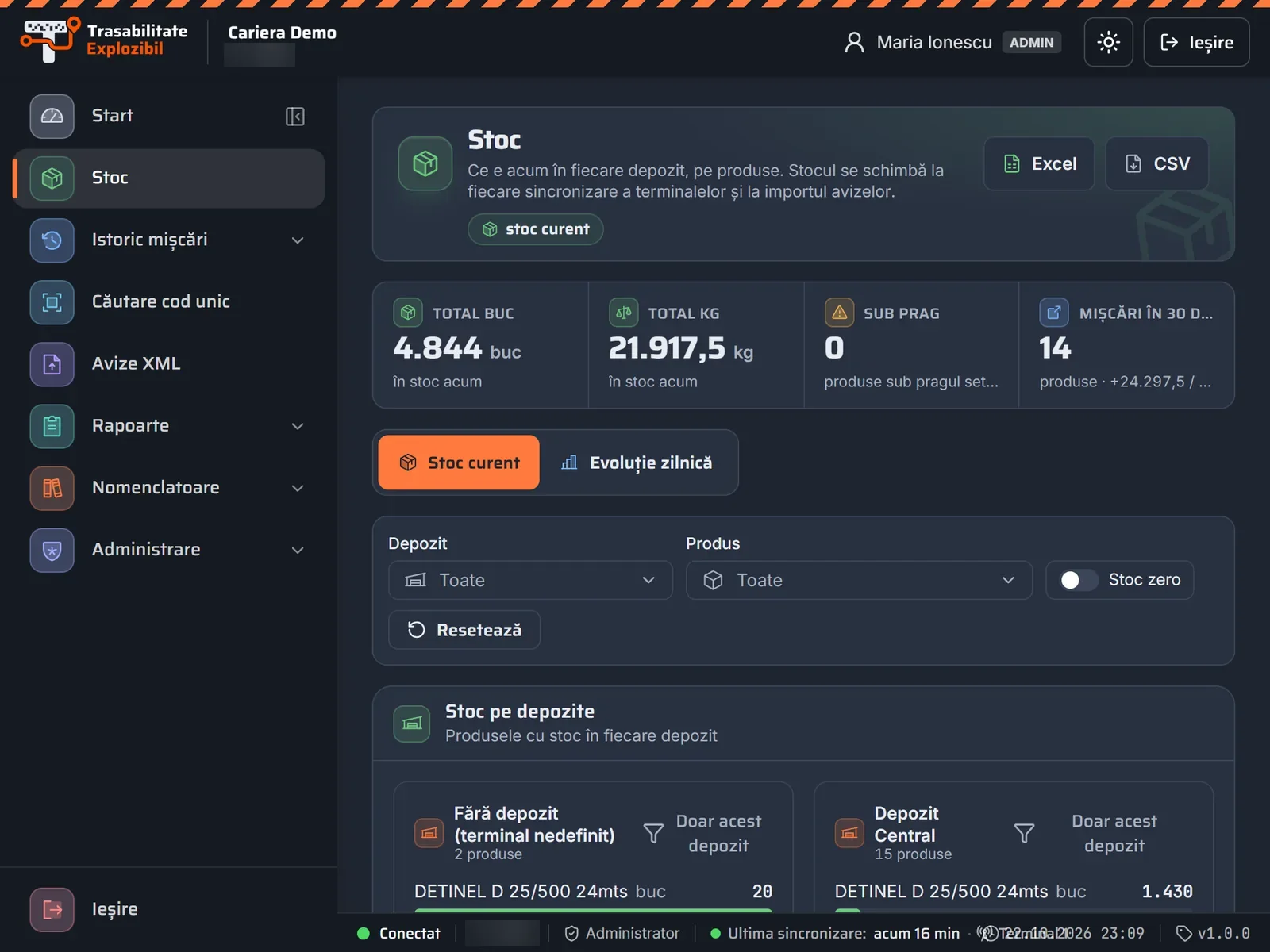Open the Maria Ionescu user profile icon
This screenshot has height=952, width=1270.
point(854,42)
